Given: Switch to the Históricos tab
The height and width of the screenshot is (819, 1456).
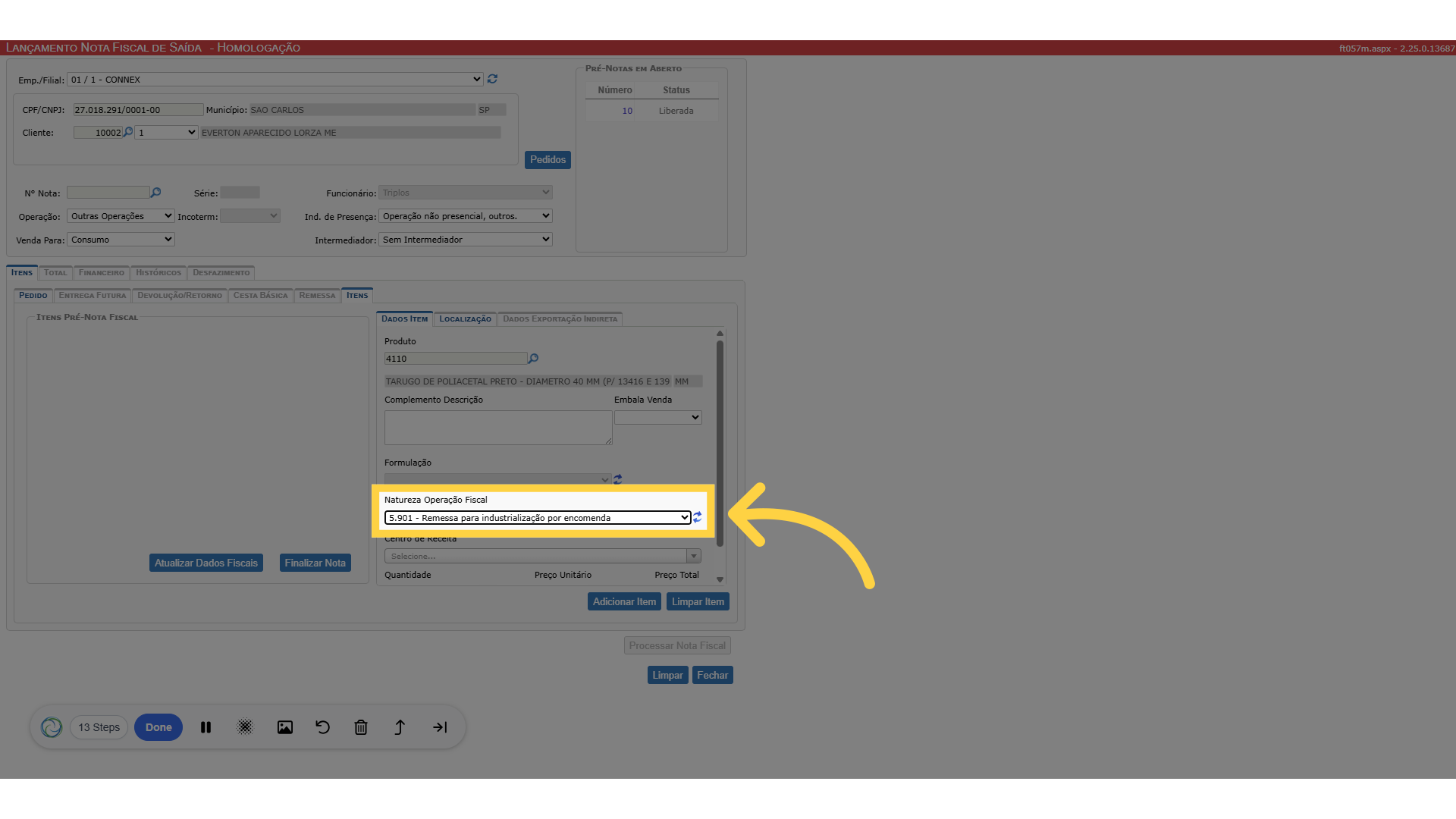Looking at the screenshot, I should click(x=158, y=272).
